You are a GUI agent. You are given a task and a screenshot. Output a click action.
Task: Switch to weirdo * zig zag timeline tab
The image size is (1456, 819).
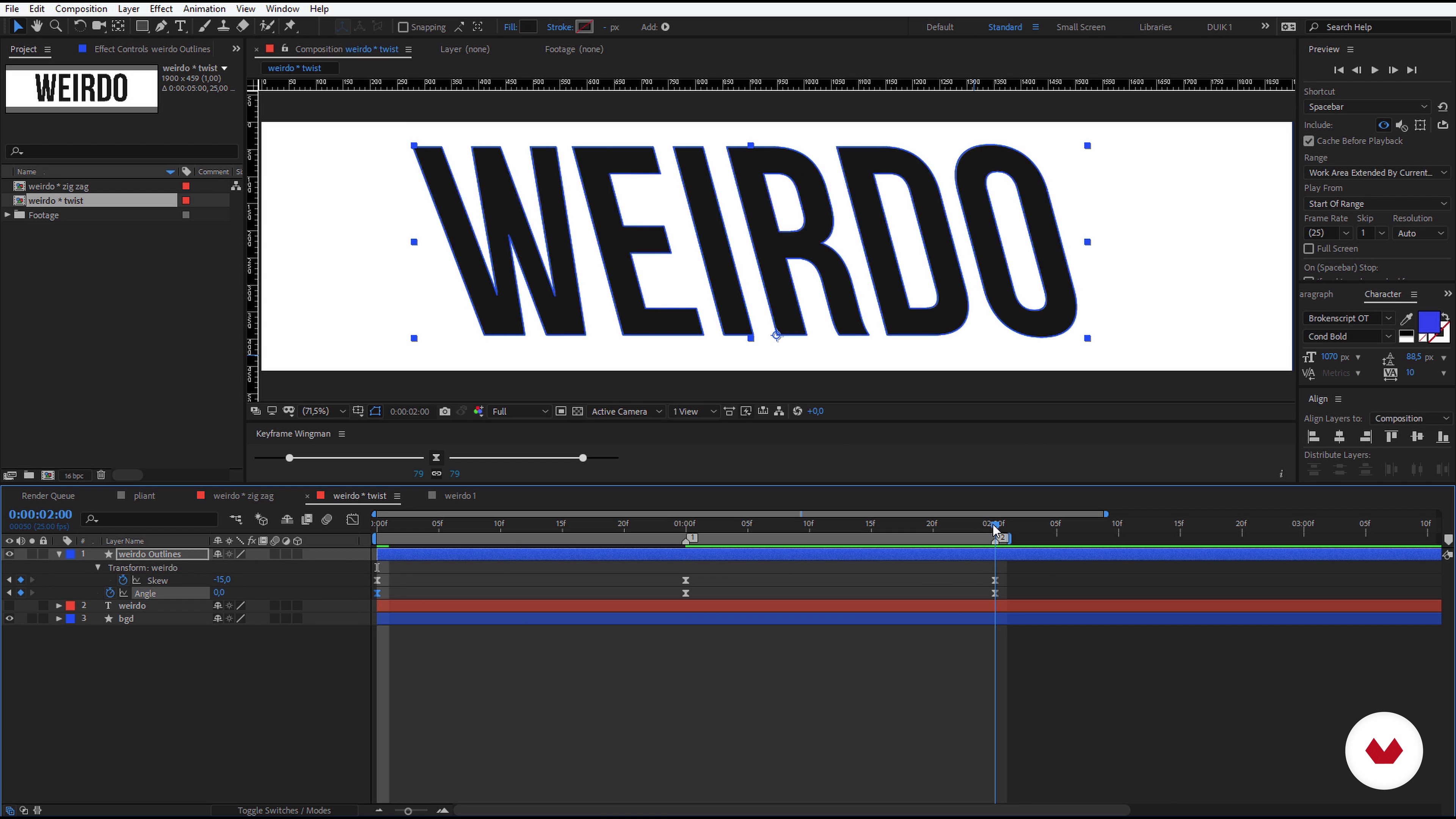coord(243,496)
